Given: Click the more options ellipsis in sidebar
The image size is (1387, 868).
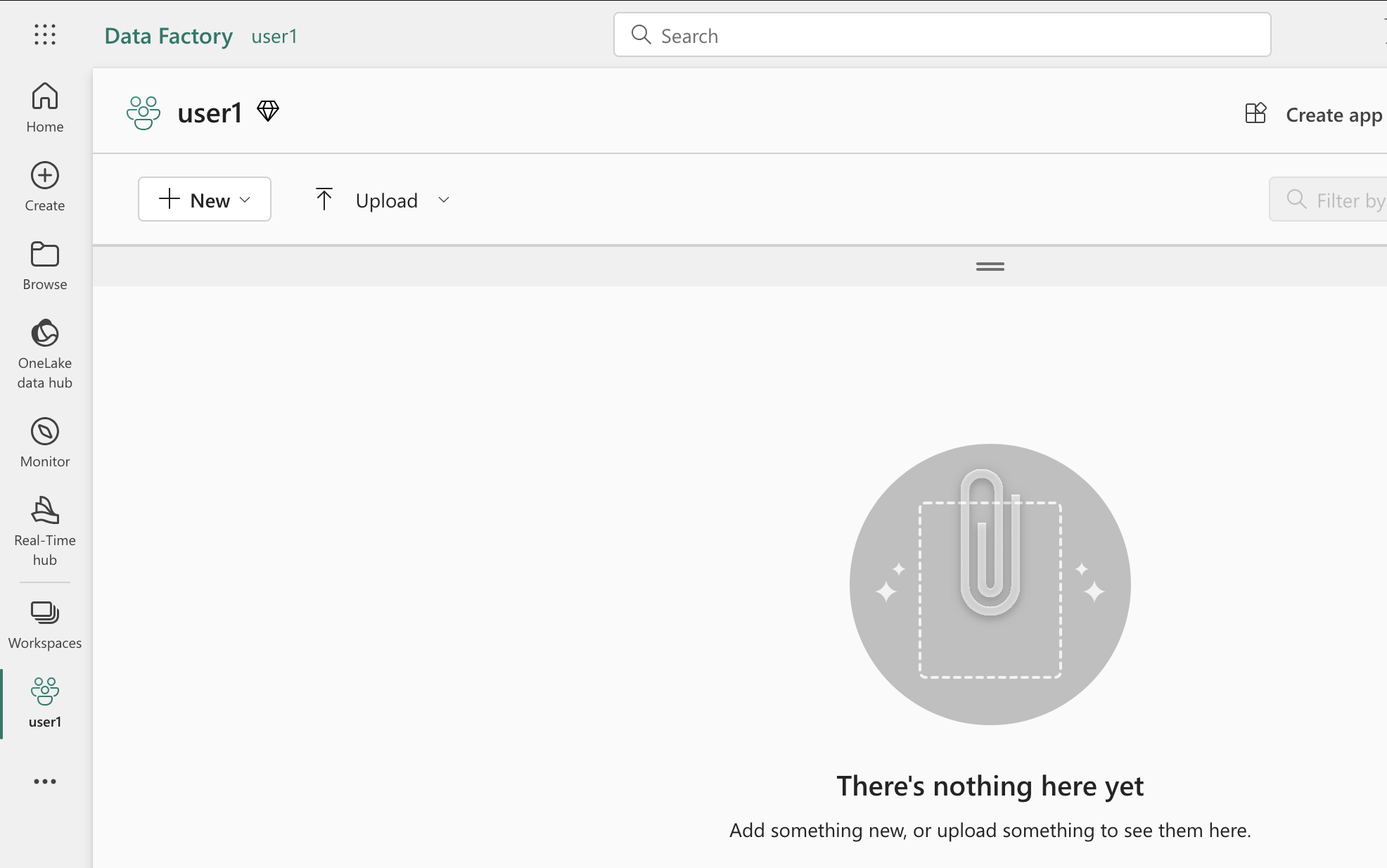Looking at the screenshot, I should (x=45, y=781).
